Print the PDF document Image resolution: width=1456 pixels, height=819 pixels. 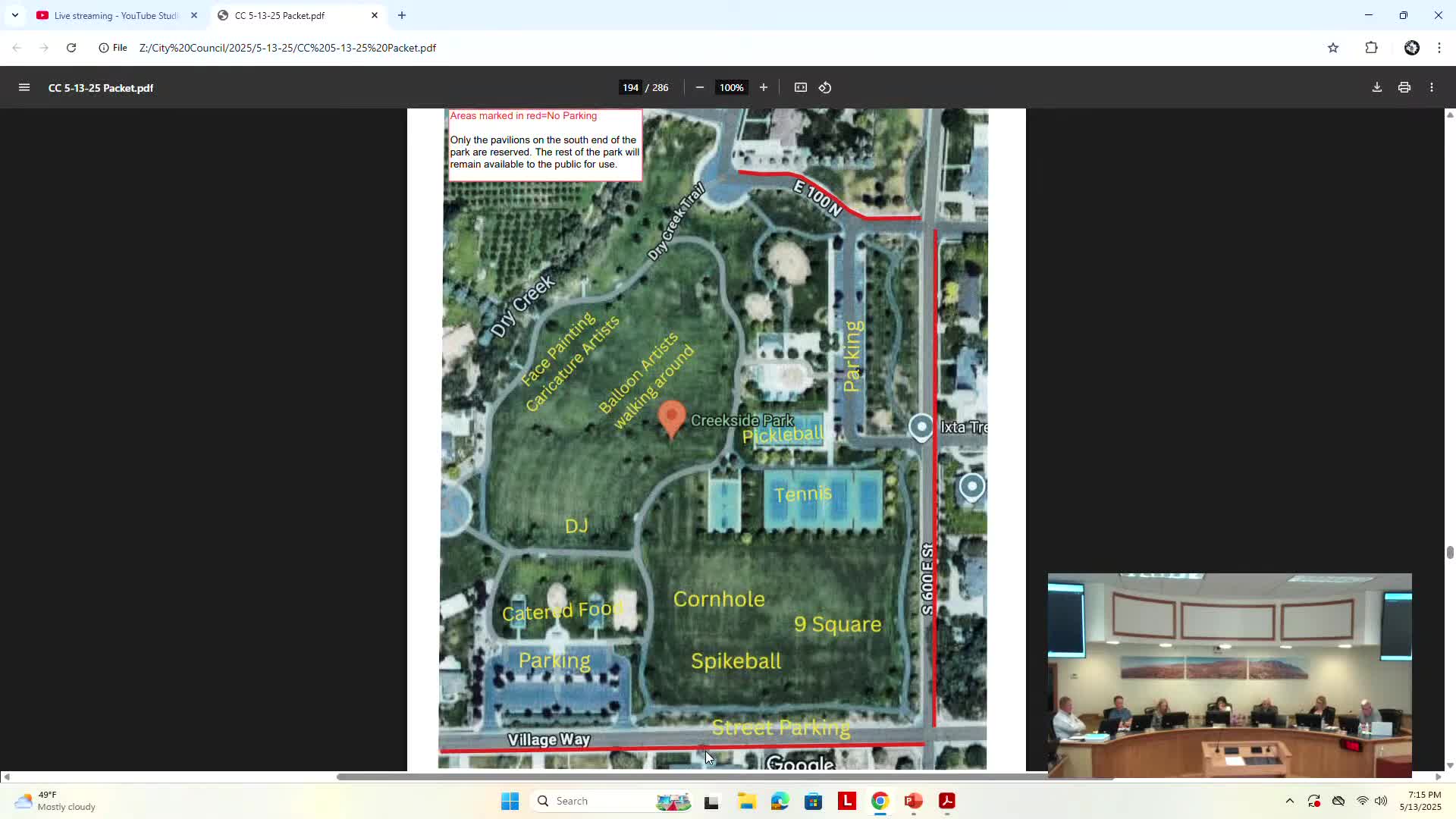point(1404,88)
